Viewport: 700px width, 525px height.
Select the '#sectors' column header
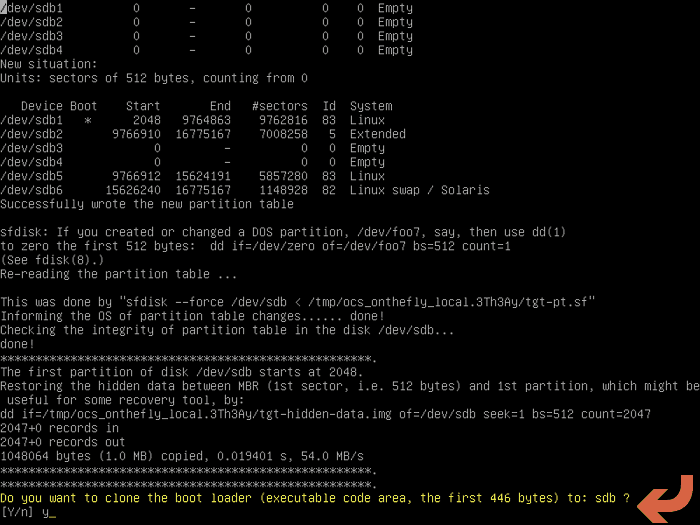click(279, 106)
